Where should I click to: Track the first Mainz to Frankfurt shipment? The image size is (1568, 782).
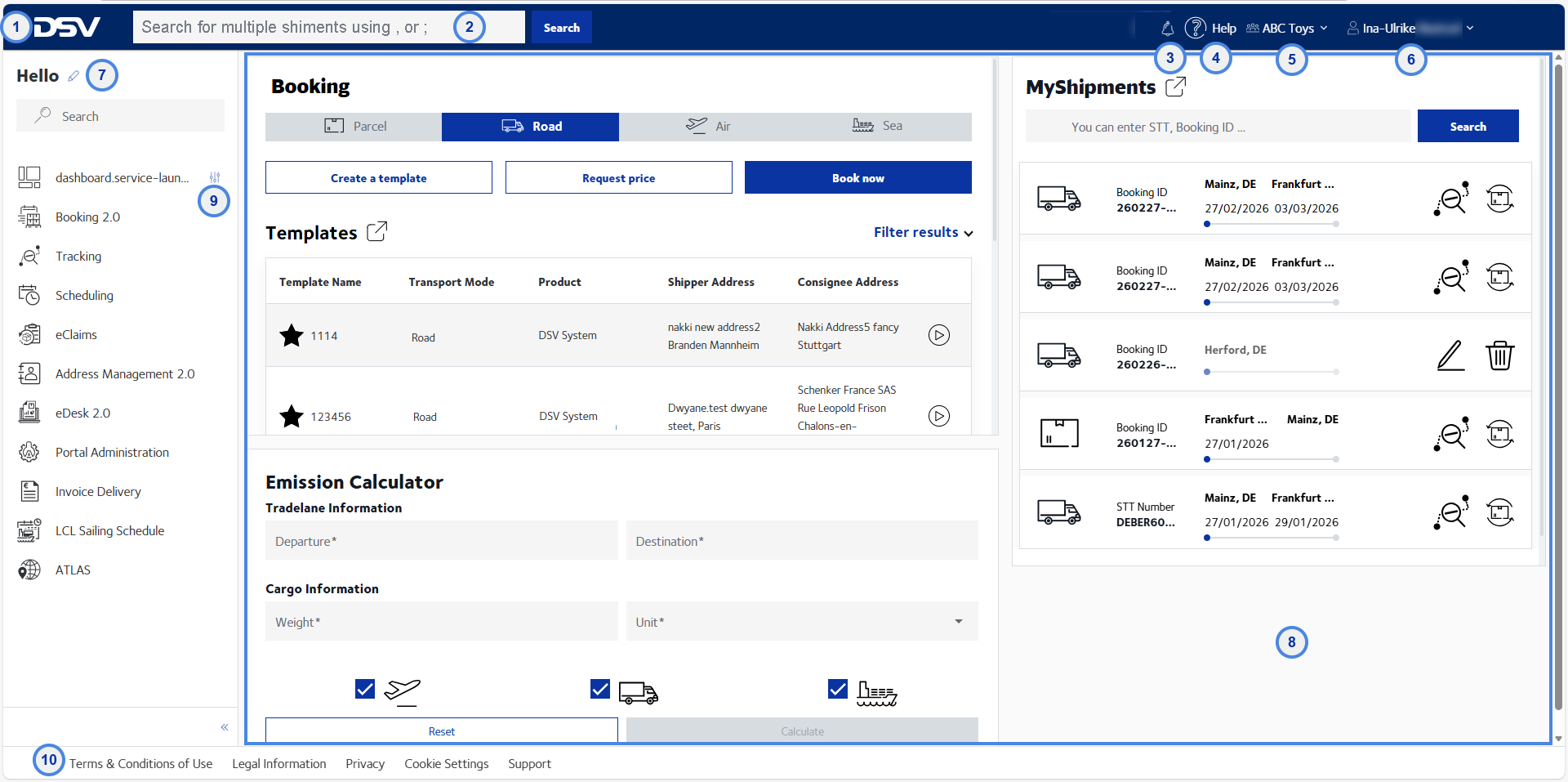tap(1450, 199)
